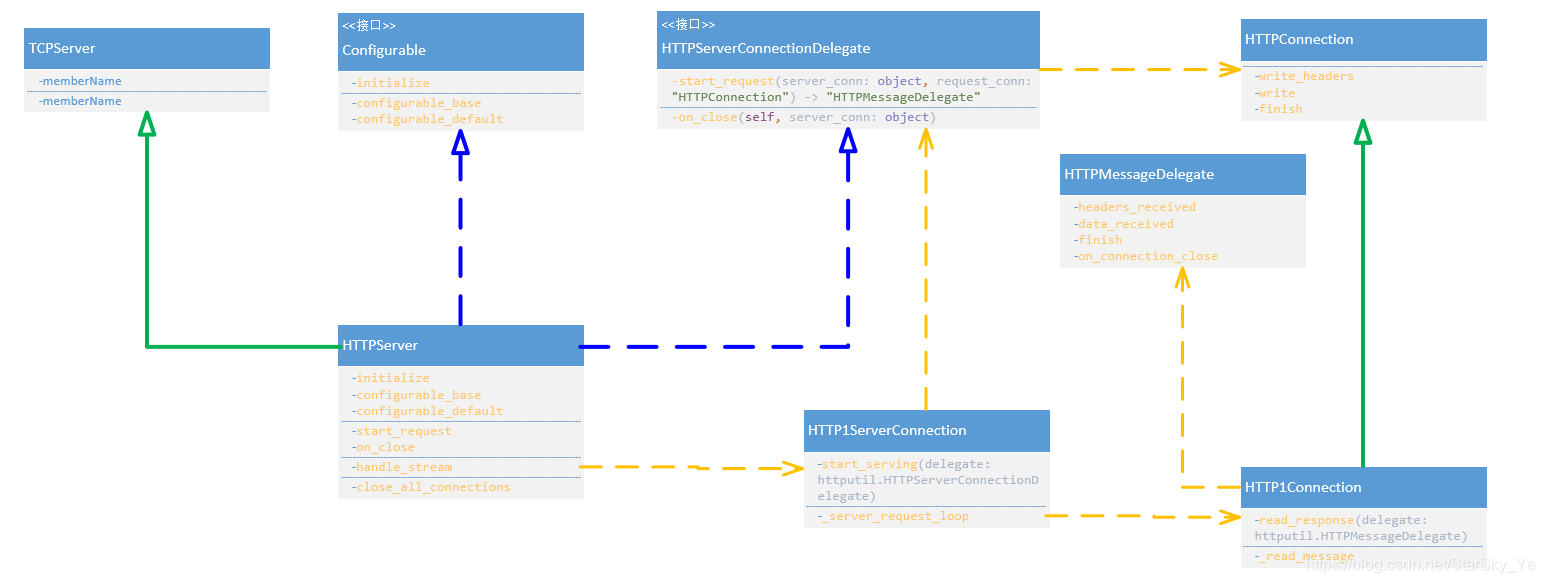
Task: Click the <<接口>> stereotype above Configurable
Action: pyautogui.click(x=369, y=26)
